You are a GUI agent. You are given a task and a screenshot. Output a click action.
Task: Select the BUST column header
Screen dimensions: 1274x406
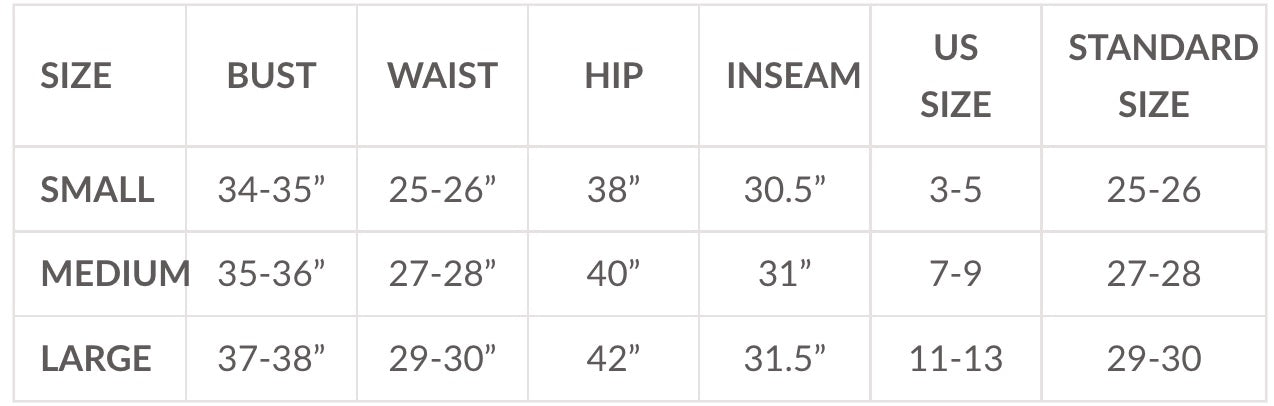[x=271, y=76]
